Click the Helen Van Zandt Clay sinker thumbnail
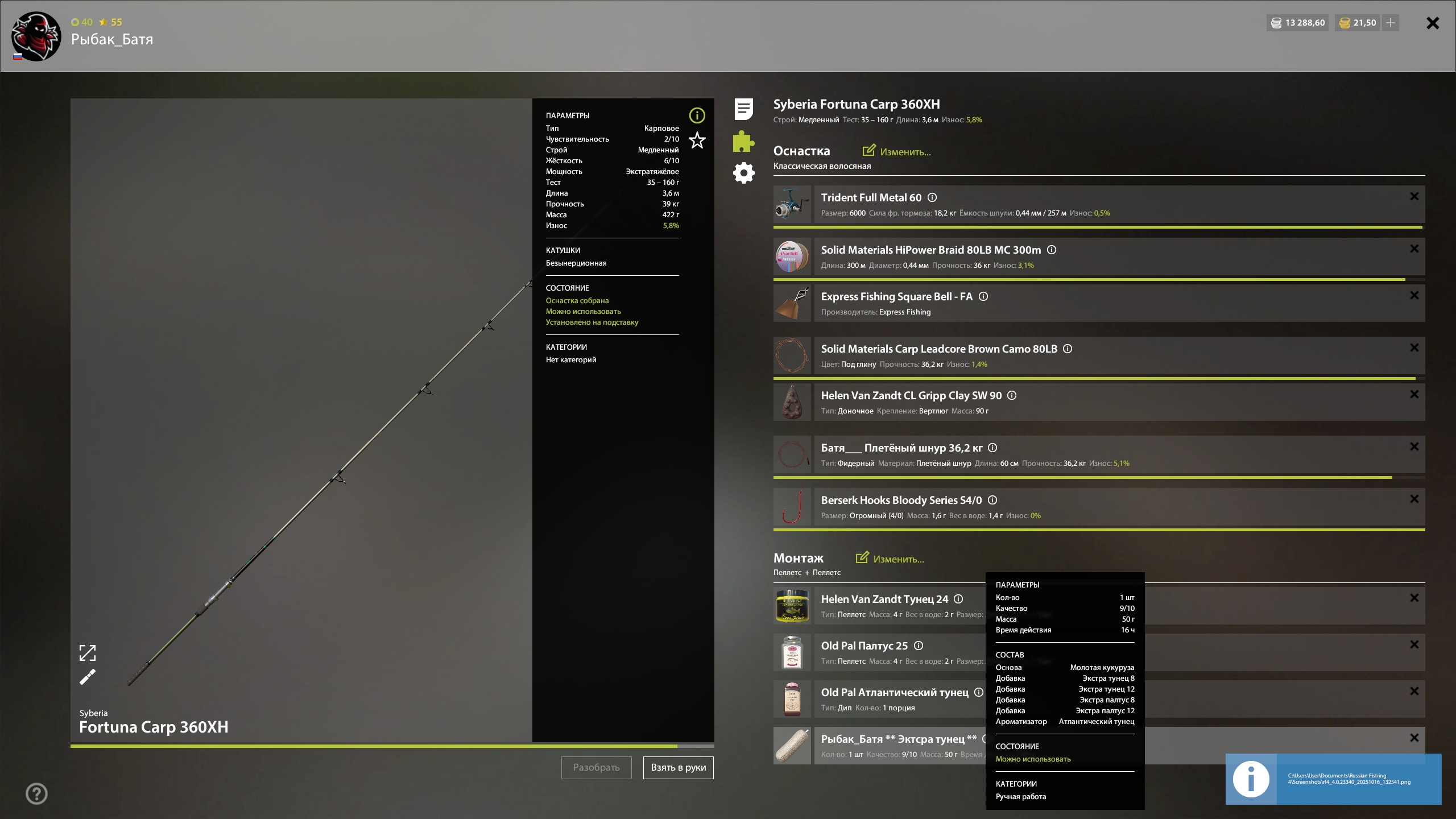Viewport: 1456px width, 819px height. coord(792,402)
